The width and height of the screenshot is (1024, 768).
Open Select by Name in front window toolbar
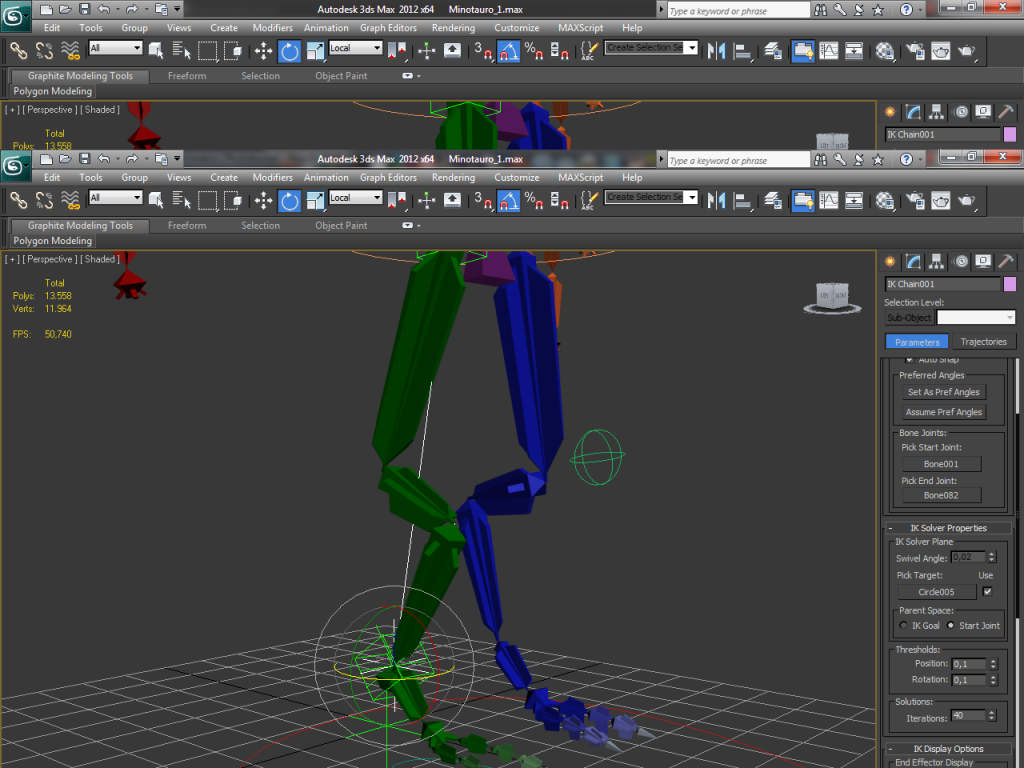pos(181,200)
